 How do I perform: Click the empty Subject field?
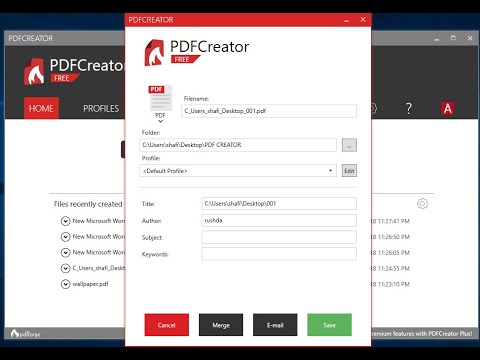279,237
